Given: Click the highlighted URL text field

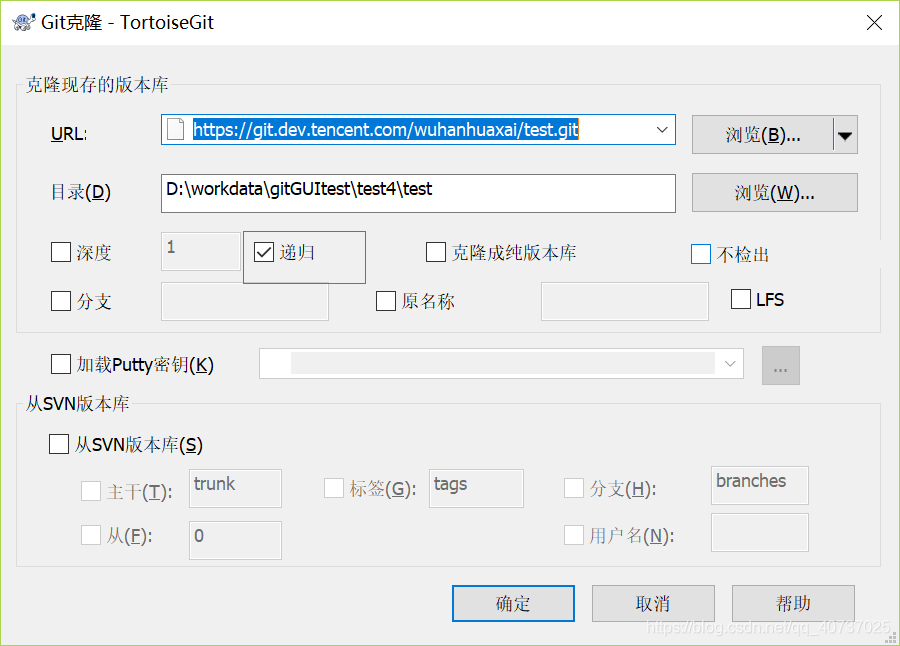Looking at the screenshot, I should [418, 130].
